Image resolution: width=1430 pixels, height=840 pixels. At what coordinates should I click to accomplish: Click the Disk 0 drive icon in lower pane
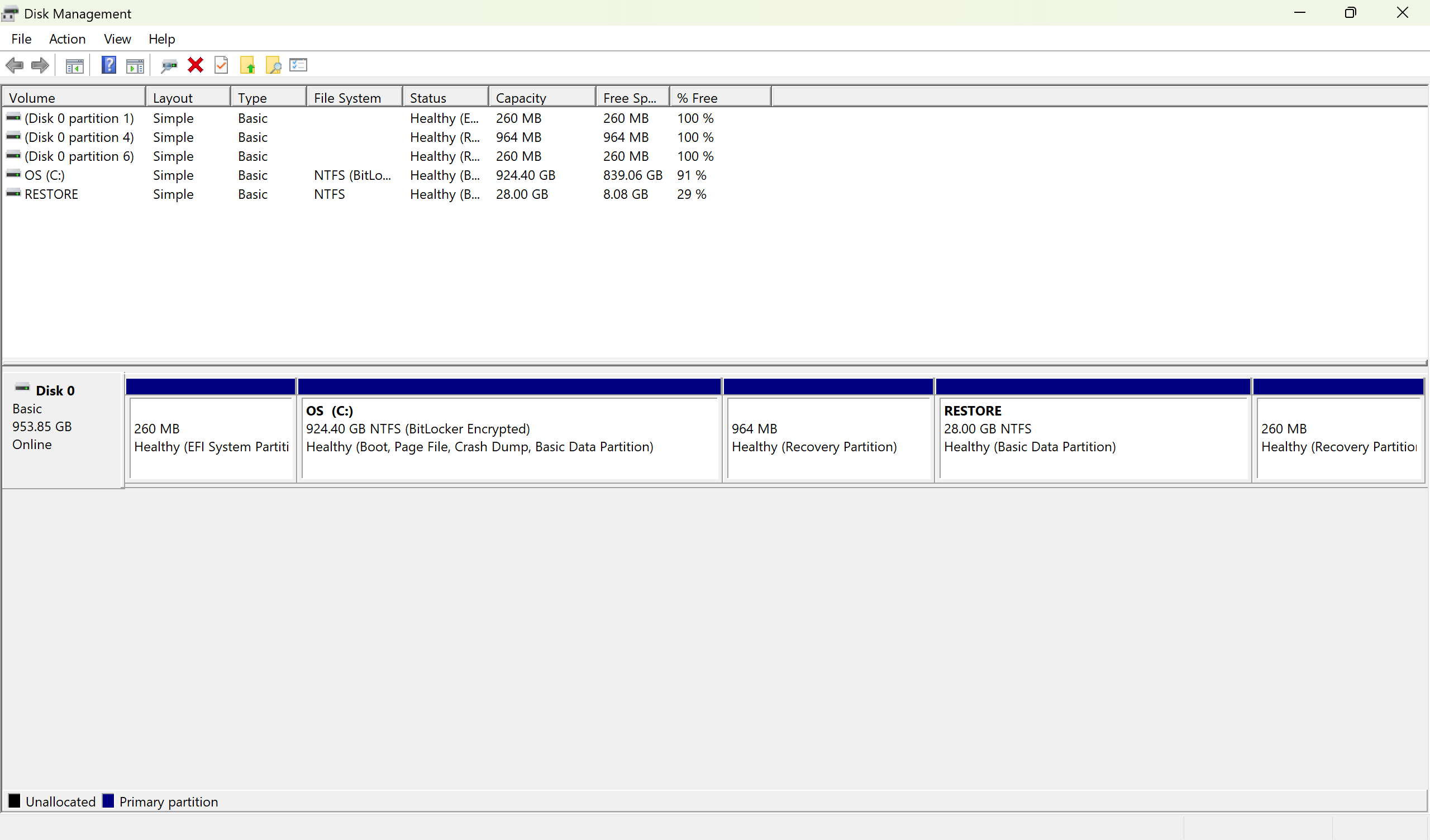click(22, 388)
